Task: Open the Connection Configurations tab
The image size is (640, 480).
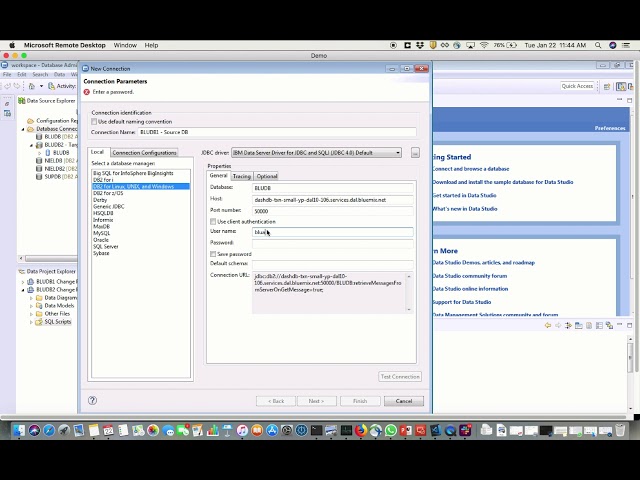Action: [x=144, y=153]
